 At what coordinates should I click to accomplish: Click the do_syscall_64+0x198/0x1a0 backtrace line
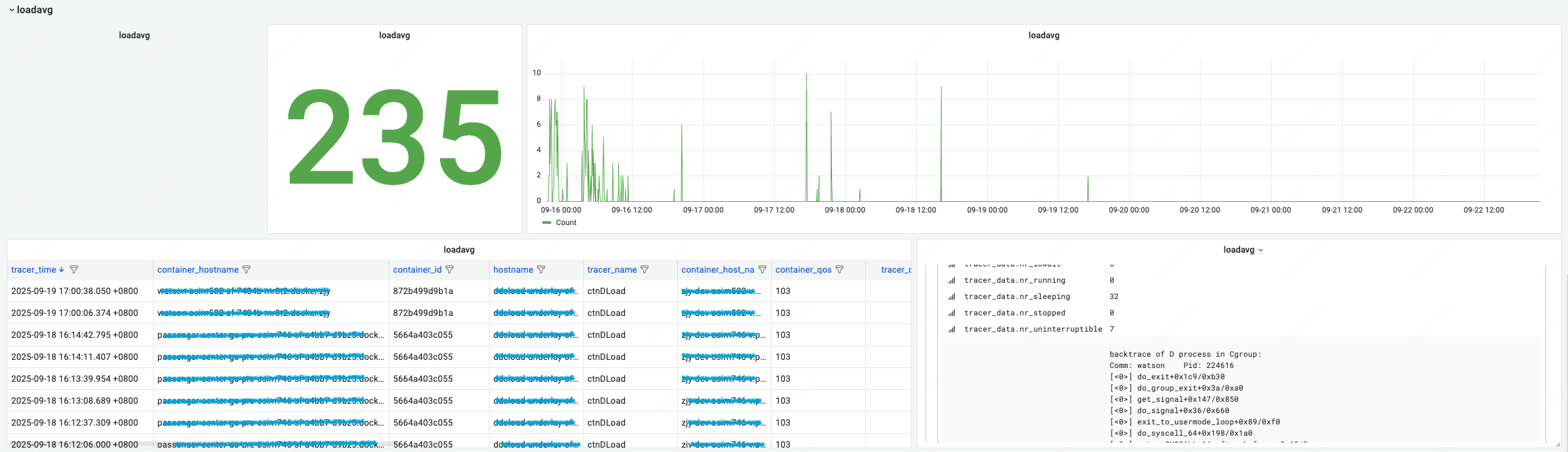(x=1181, y=433)
